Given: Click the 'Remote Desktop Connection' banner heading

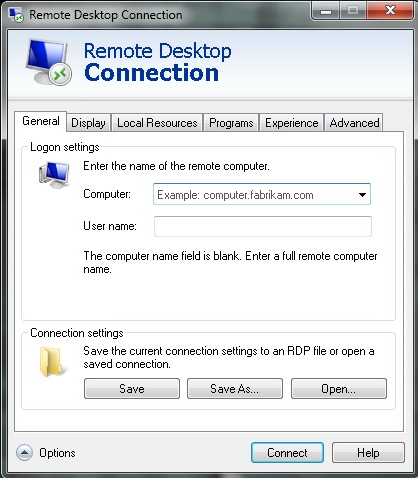Looking at the screenshot, I should tap(157, 62).
